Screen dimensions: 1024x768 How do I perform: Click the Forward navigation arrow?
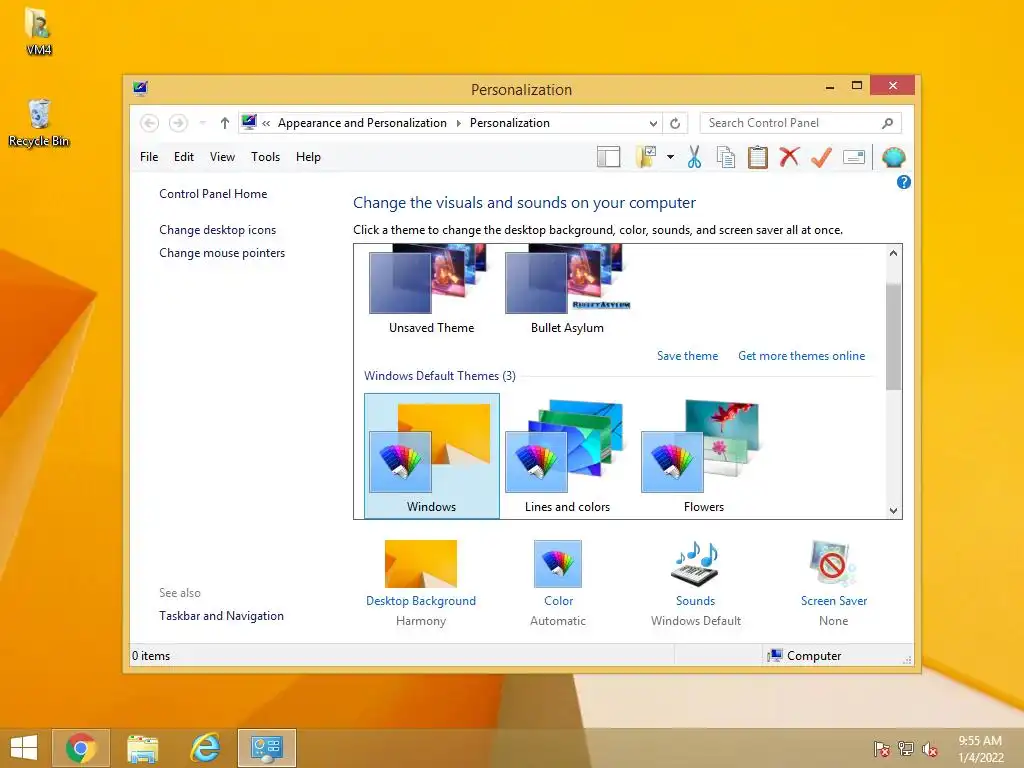click(x=178, y=123)
